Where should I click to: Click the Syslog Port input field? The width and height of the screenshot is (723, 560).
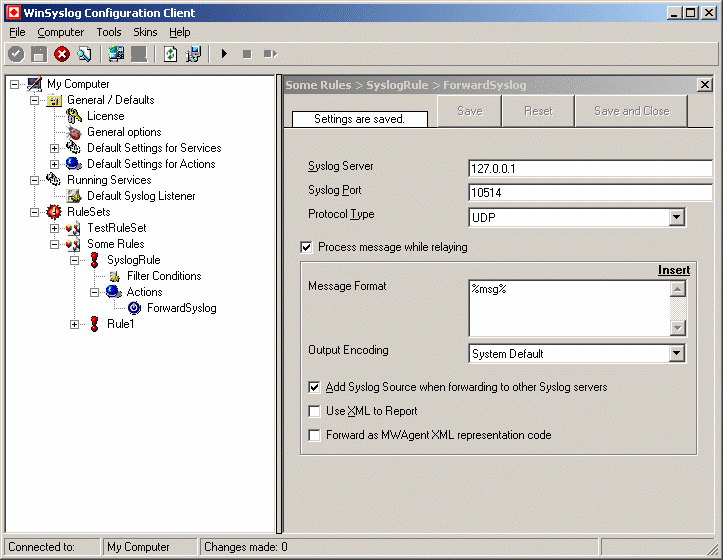click(590, 192)
